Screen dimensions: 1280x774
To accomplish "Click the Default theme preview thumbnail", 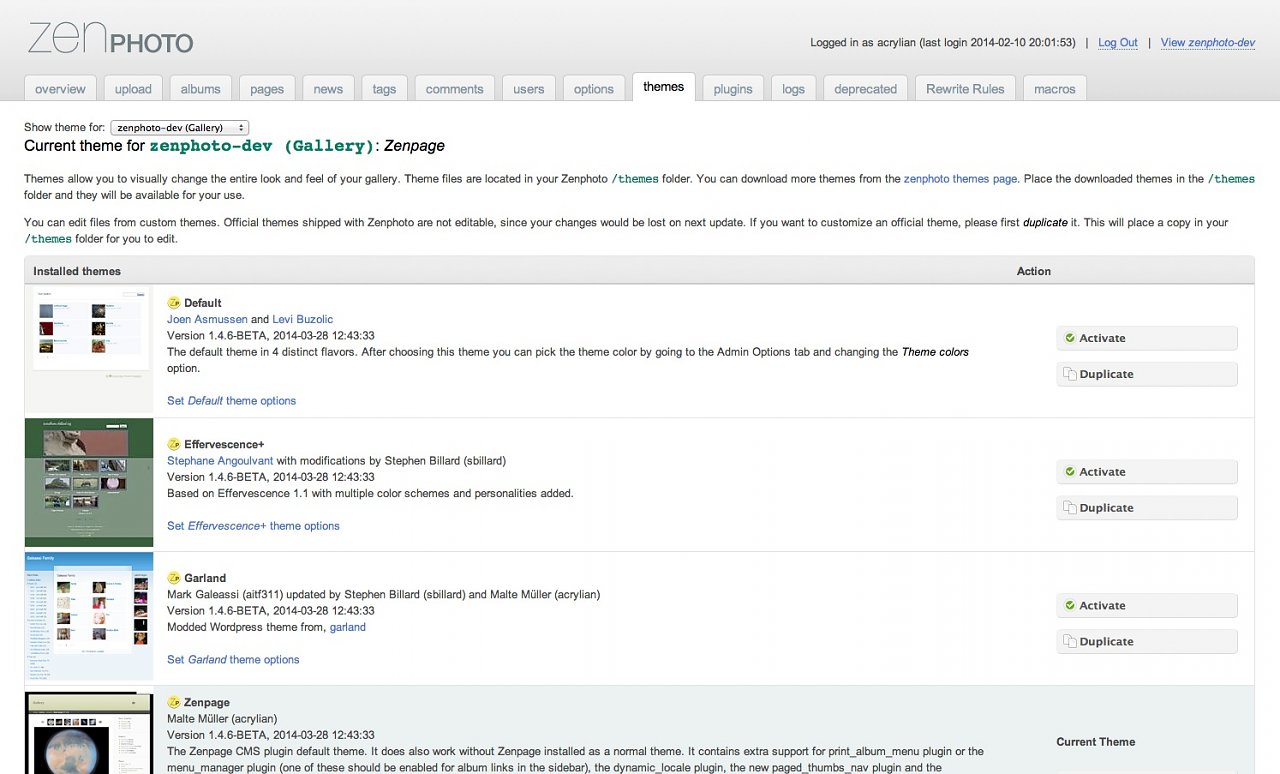I will 91,330.
